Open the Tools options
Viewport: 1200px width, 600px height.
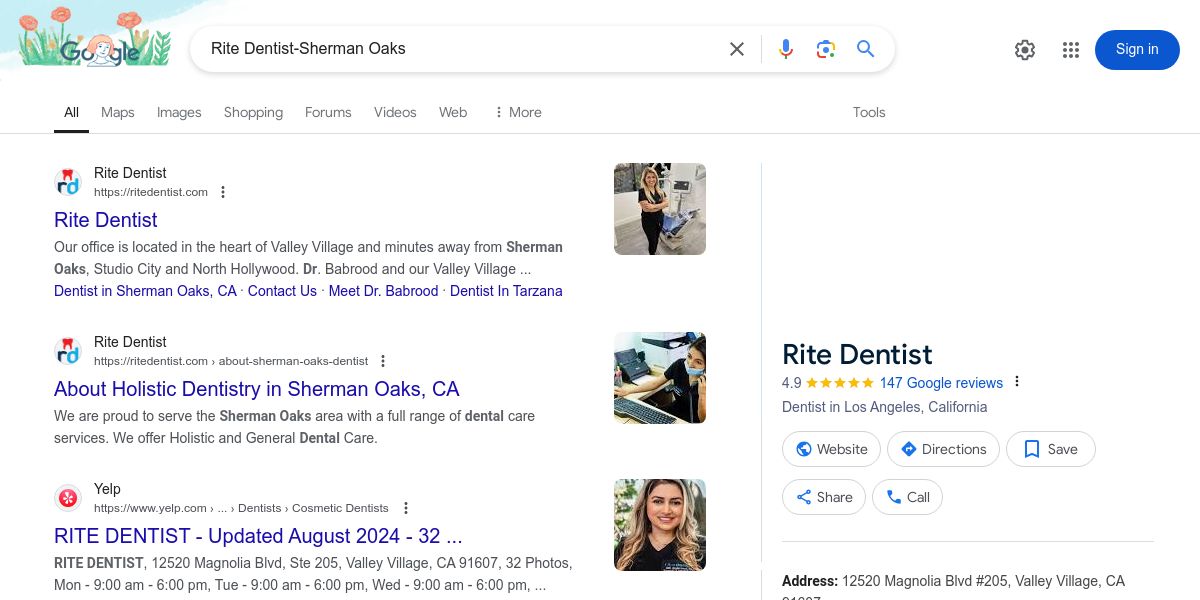869,112
